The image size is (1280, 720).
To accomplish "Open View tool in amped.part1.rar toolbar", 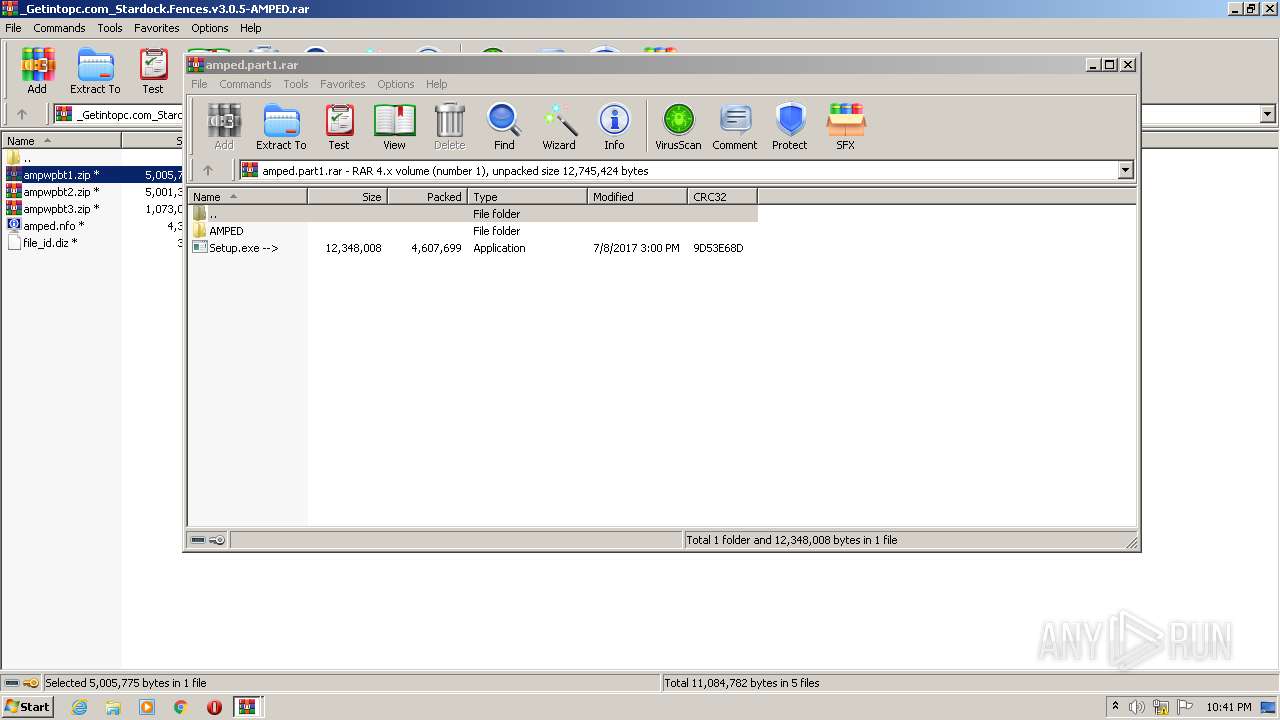I will coord(394,127).
